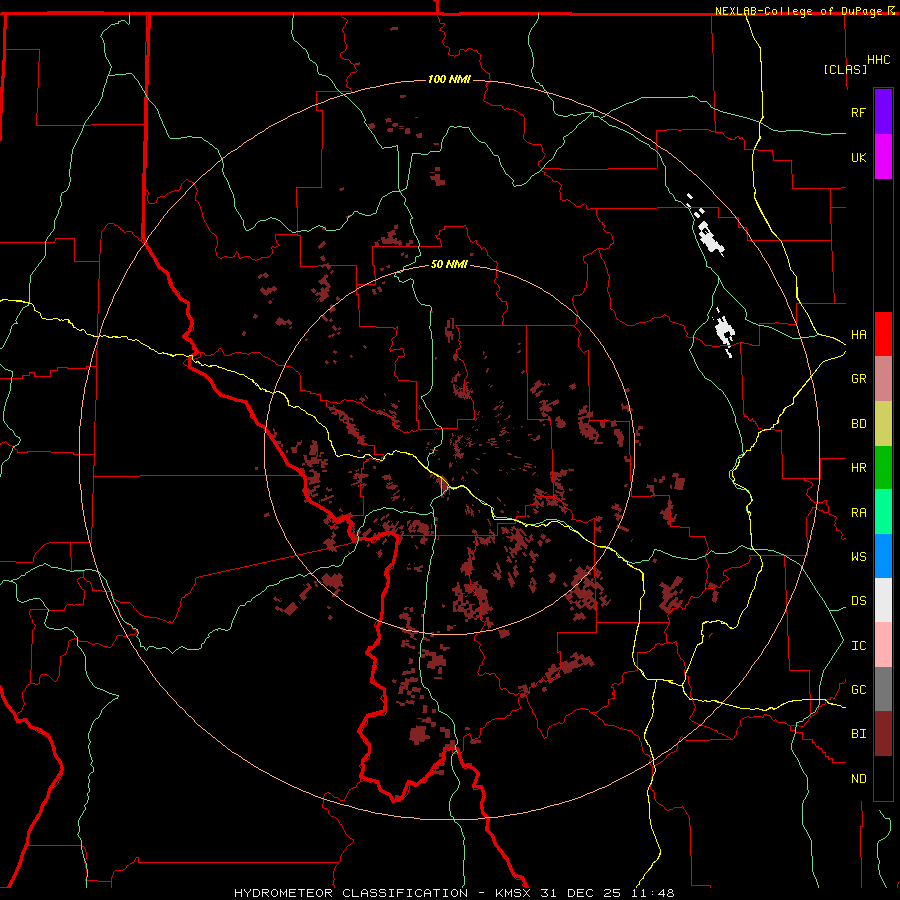This screenshot has height=900, width=900.
Task: Select the WS blue legend swatch
Action: coord(883,556)
